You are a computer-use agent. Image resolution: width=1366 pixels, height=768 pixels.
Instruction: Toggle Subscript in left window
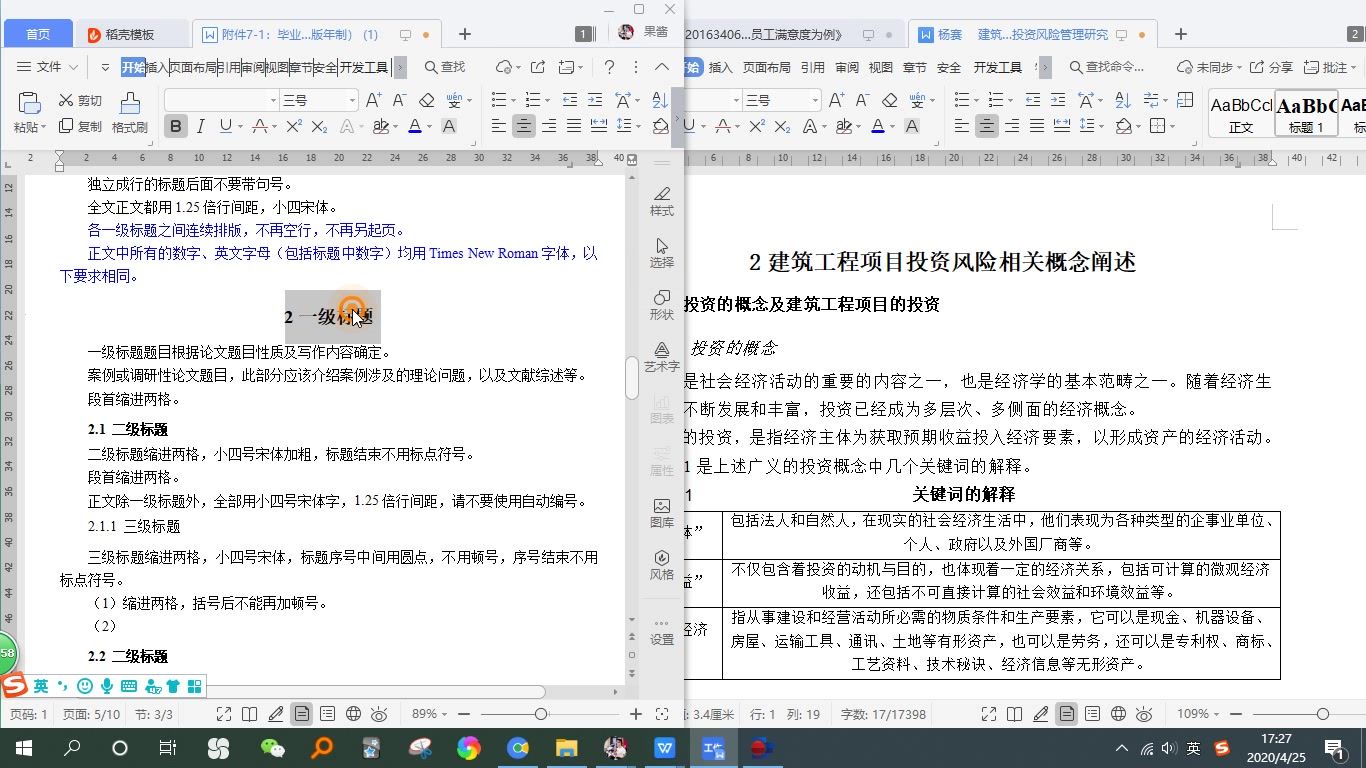(319, 126)
